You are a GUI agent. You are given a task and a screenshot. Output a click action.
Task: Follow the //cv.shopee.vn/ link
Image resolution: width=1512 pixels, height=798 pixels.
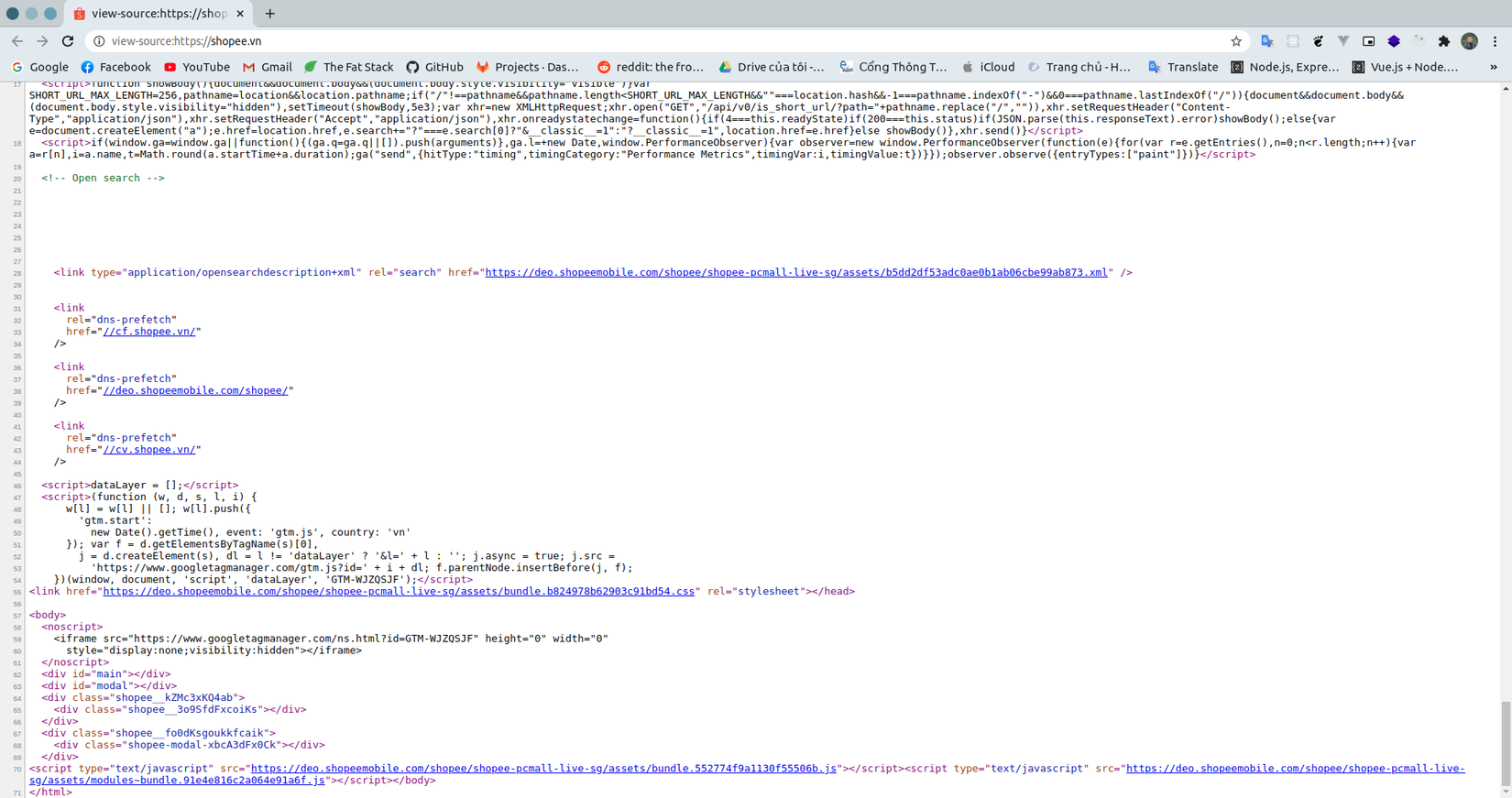(149, 450)
